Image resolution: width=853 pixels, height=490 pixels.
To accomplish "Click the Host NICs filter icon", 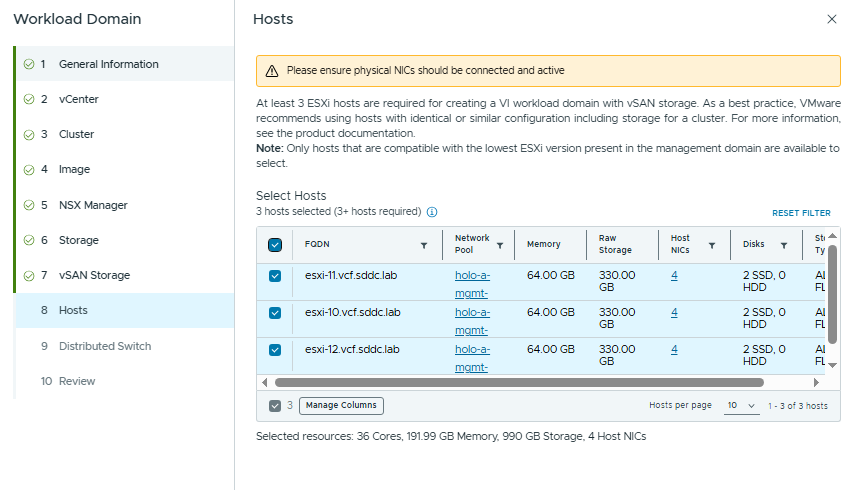I will pos(712,245).
